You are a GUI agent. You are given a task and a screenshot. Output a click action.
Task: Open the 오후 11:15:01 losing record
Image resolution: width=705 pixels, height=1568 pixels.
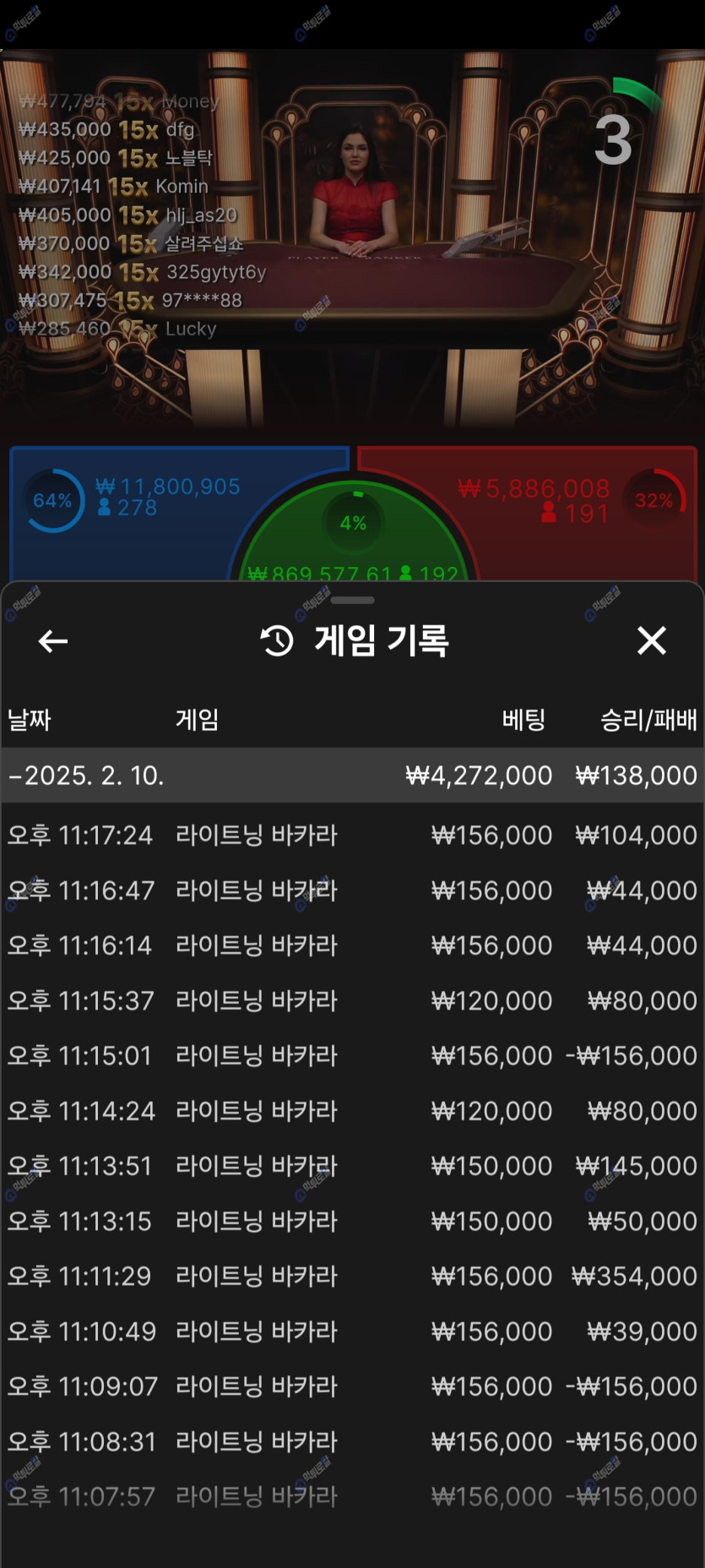[352, 1056]
